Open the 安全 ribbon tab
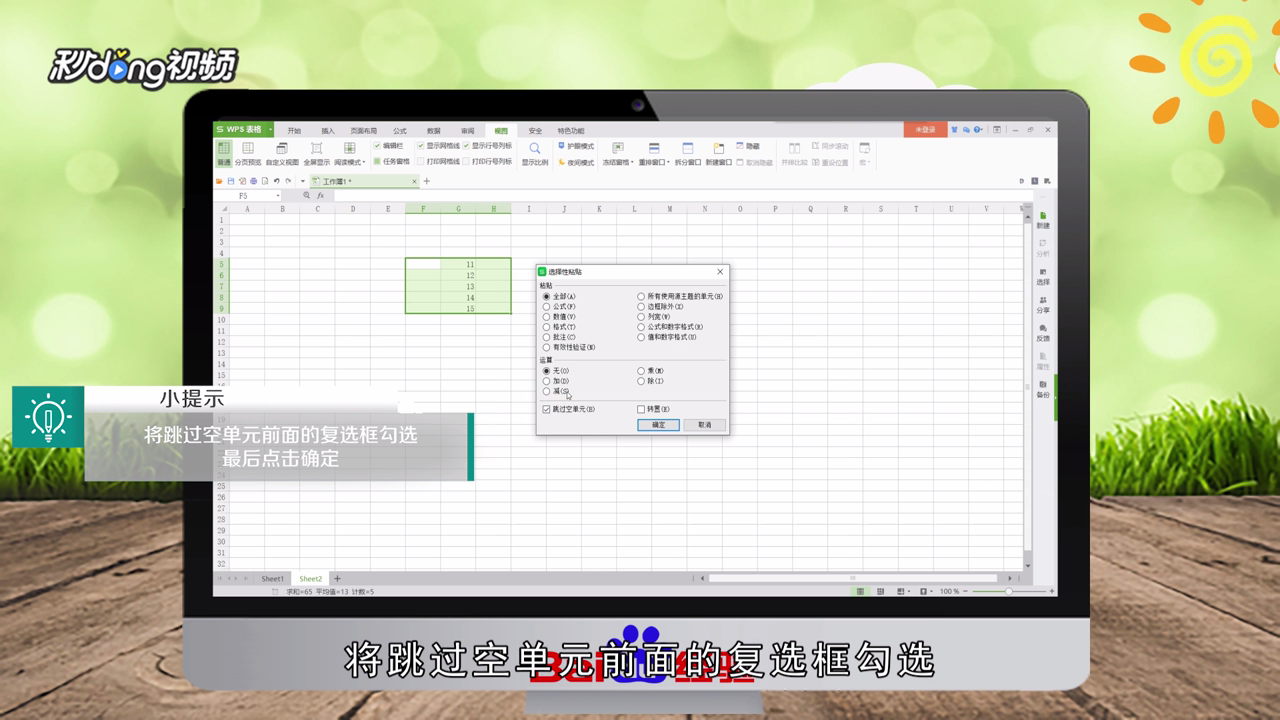Screen dimensions: 1280x720 (x=535, y=131)
